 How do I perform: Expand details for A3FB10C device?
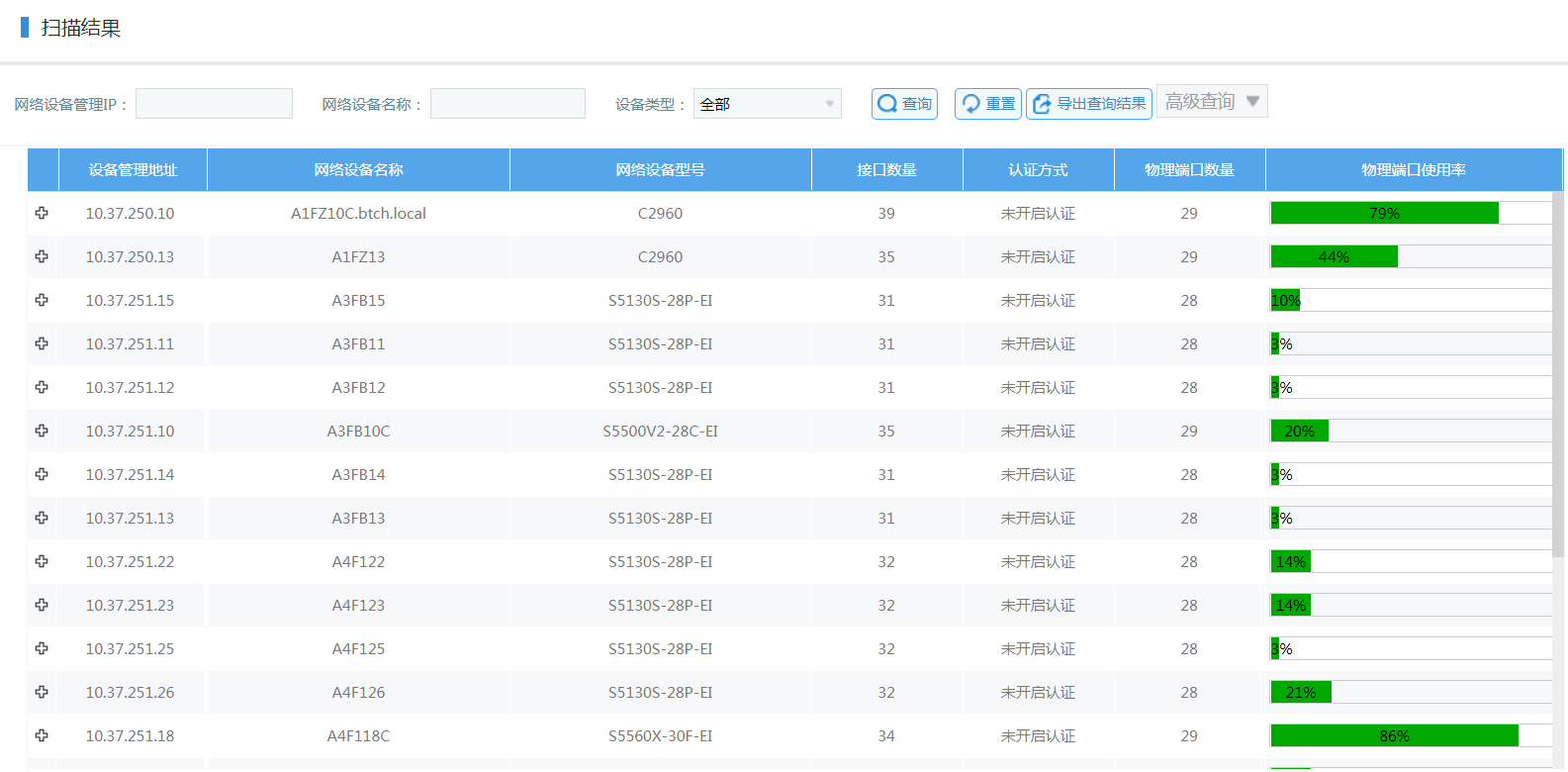(42, 431)
